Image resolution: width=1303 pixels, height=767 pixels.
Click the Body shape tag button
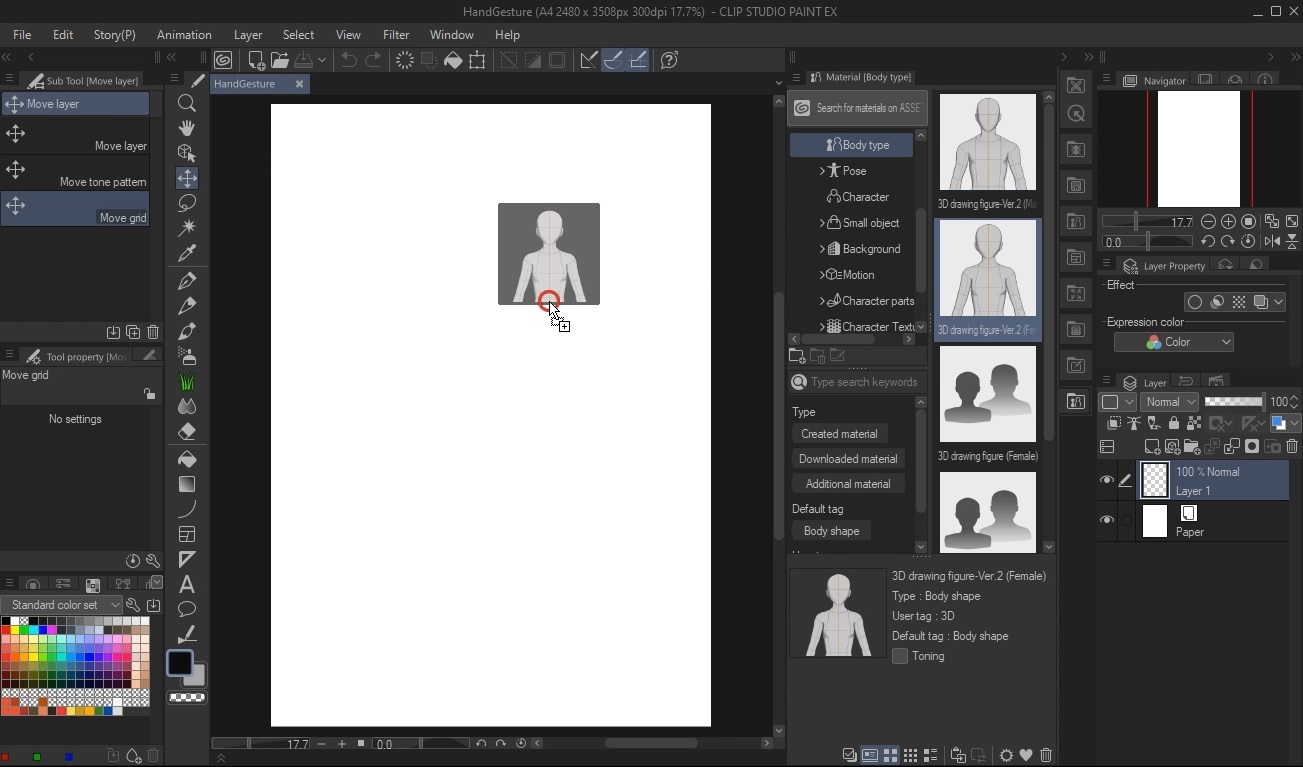831,531
